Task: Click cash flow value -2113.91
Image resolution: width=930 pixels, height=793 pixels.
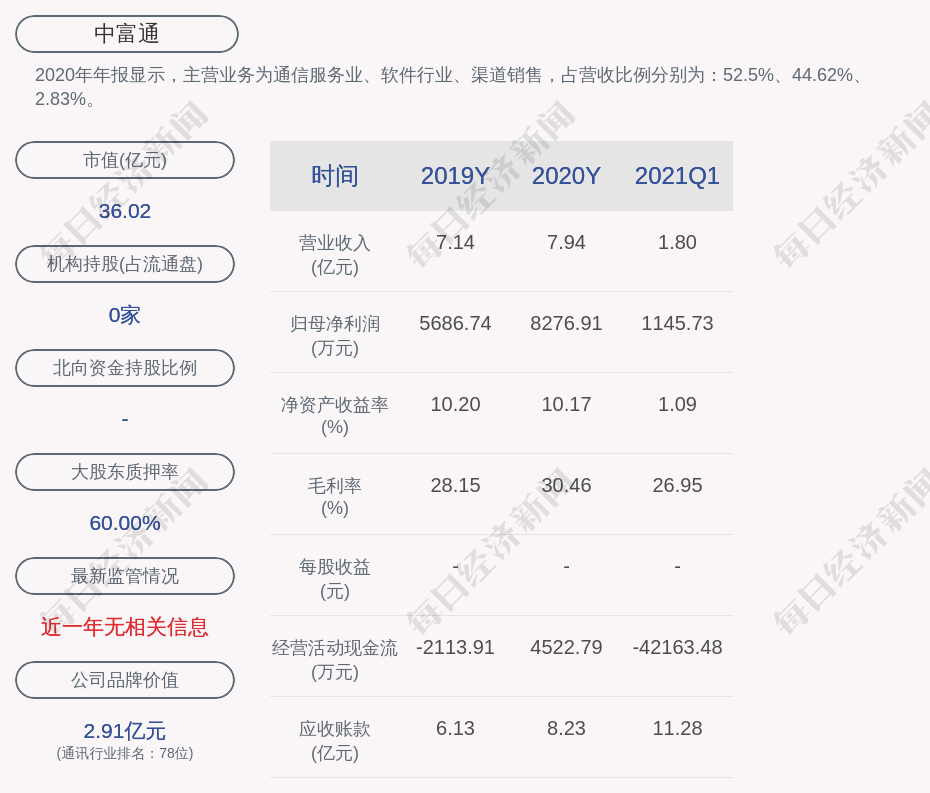Action: [x=455, y=648]
